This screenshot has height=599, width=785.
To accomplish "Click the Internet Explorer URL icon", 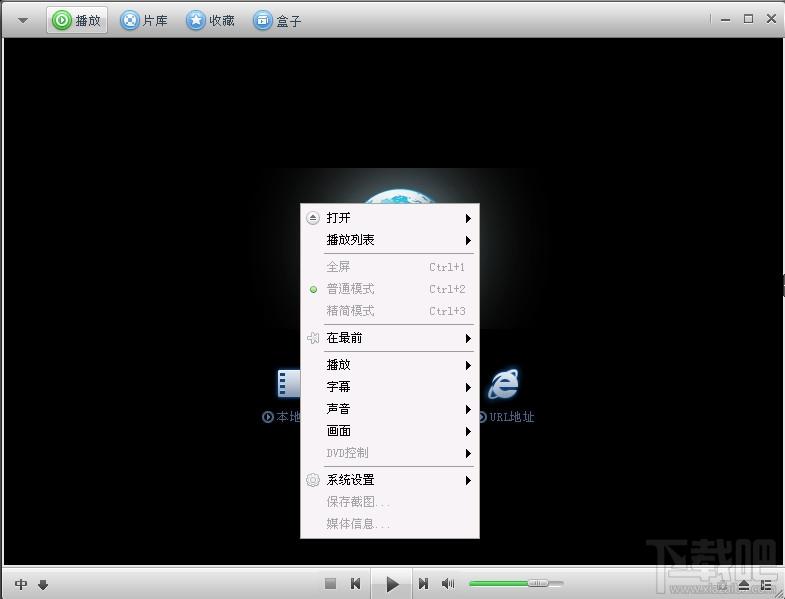I will click(504, 384).
